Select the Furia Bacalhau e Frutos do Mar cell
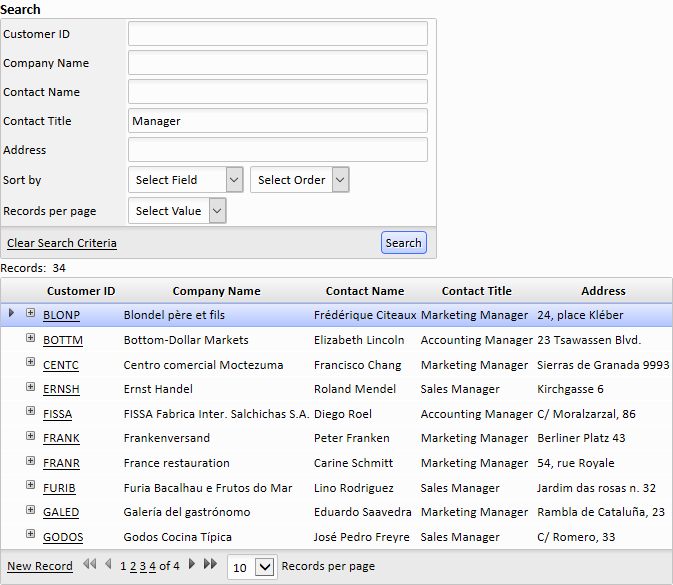This screenshot has height=585, width=673. (x=208, y=488)
